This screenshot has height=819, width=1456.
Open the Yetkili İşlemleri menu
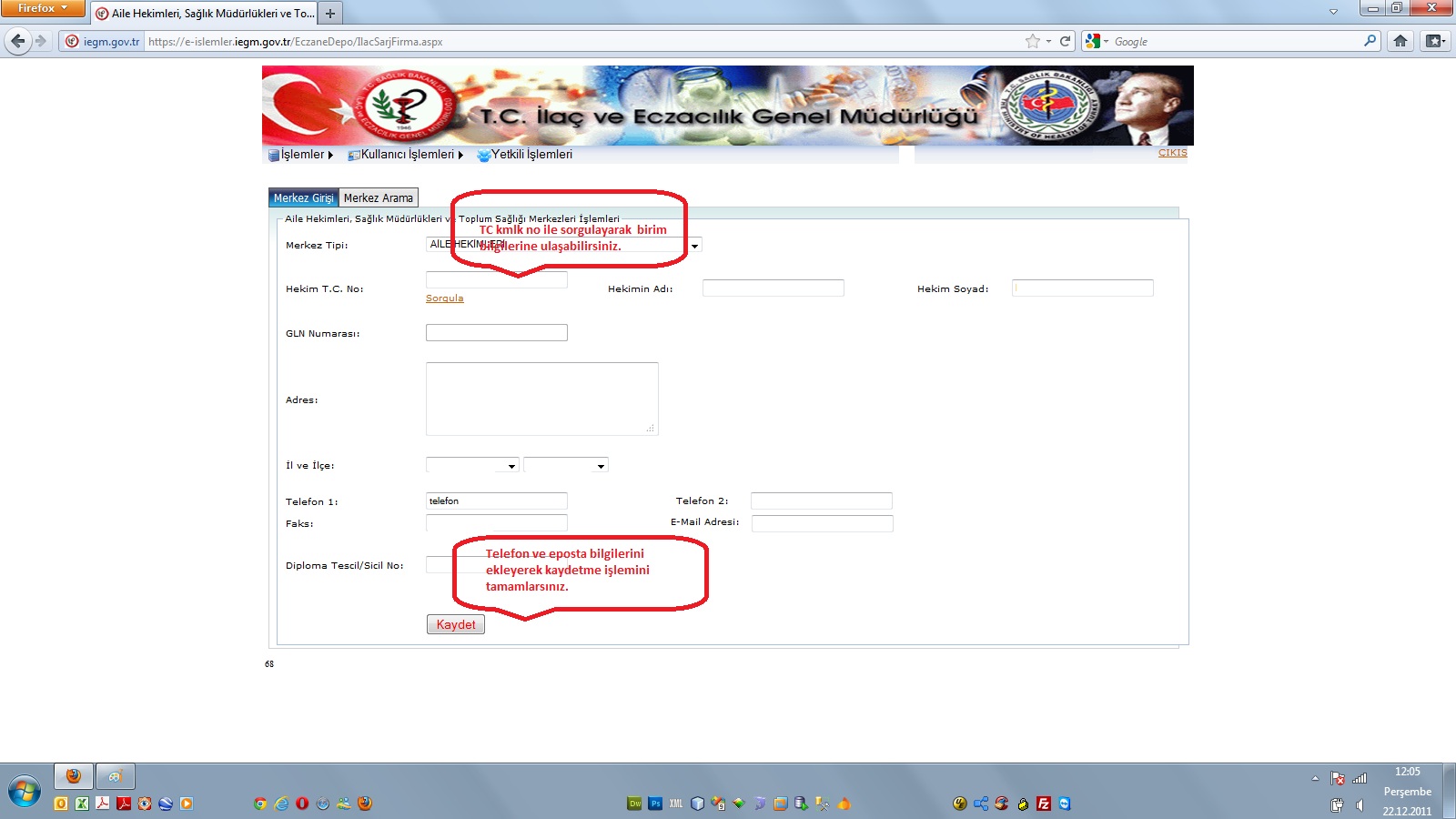click(x=531, y=155)
